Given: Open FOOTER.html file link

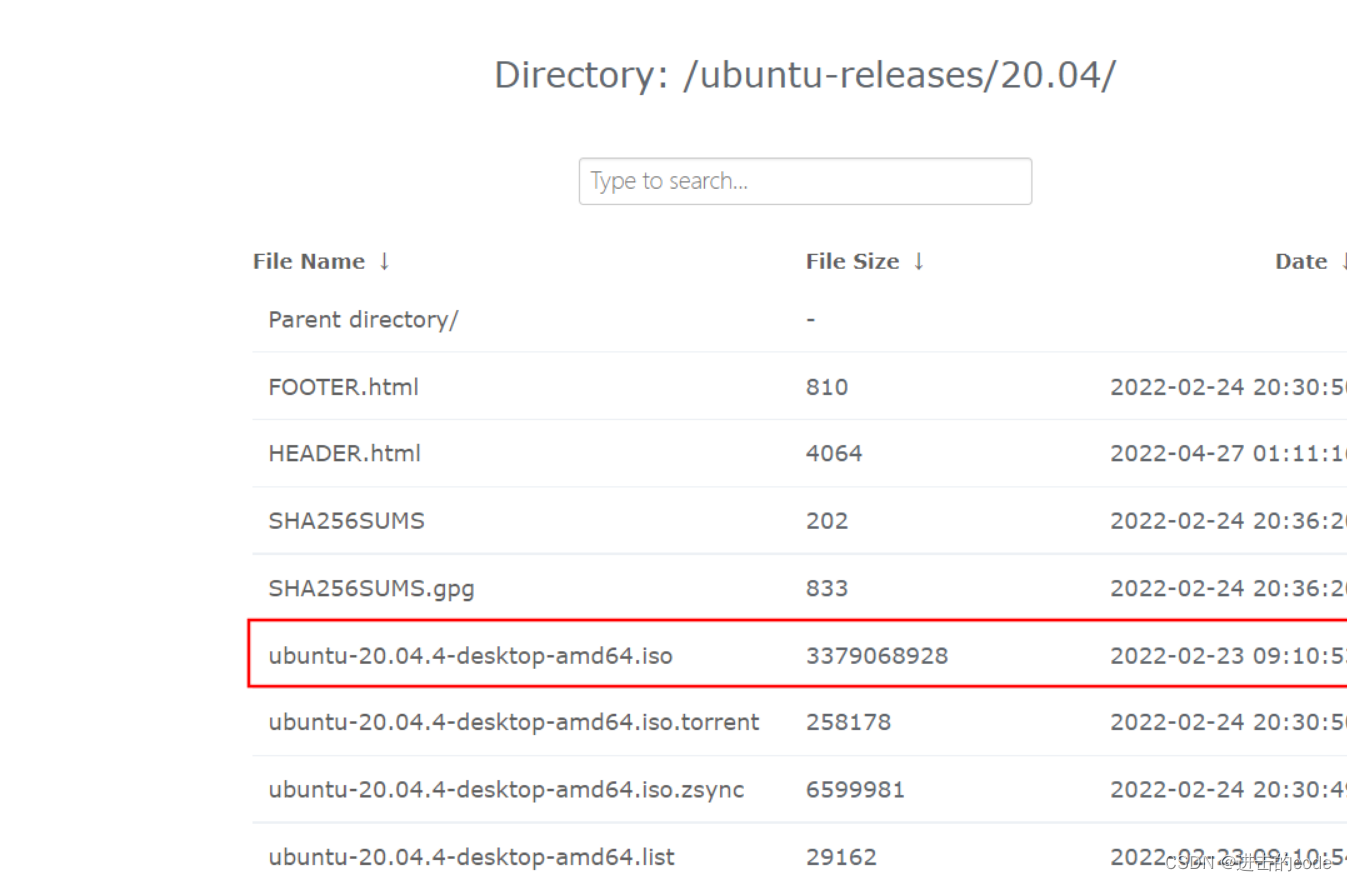Looking at the screenshot, I should point(344,387).
